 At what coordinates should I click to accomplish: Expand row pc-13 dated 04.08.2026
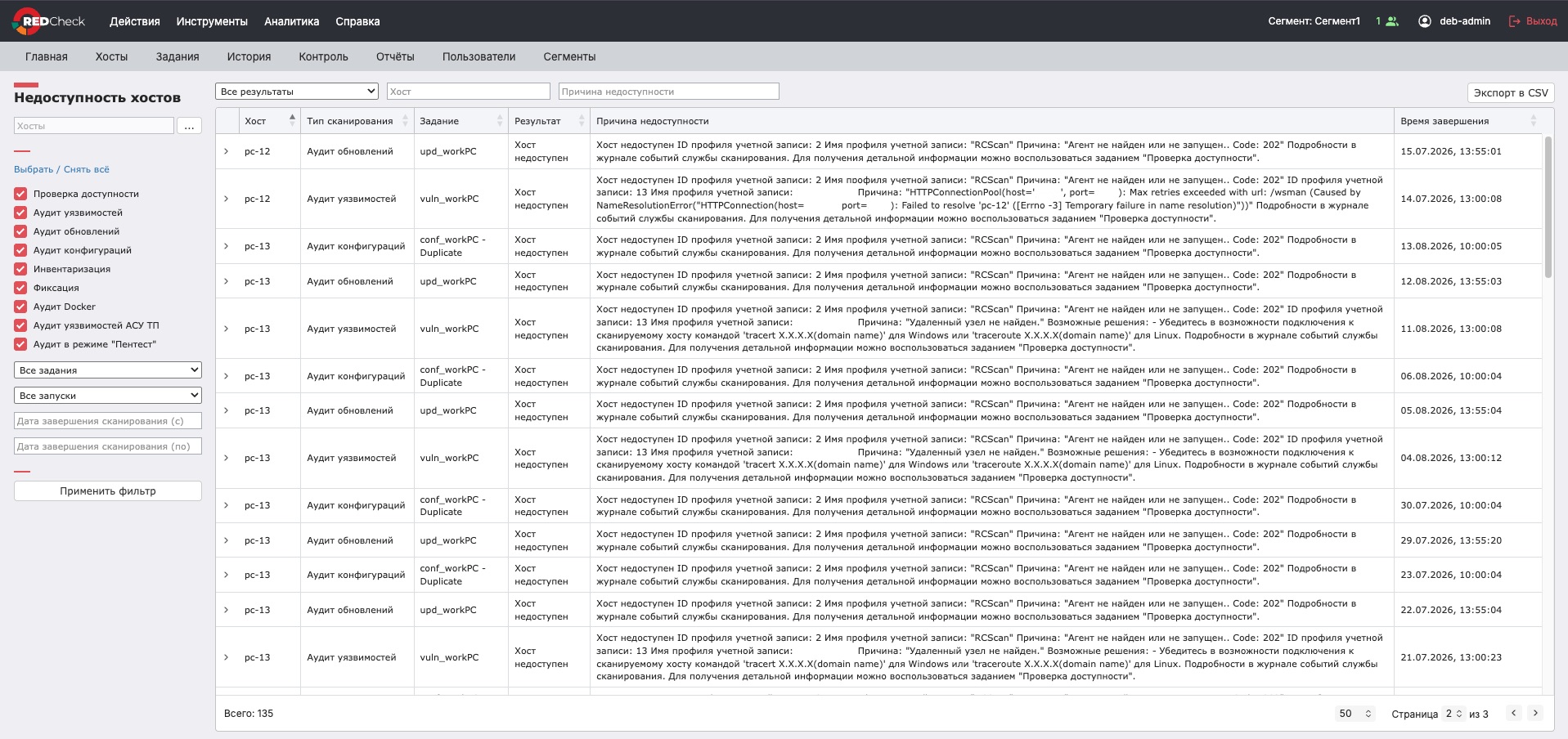tap(227, 458)
